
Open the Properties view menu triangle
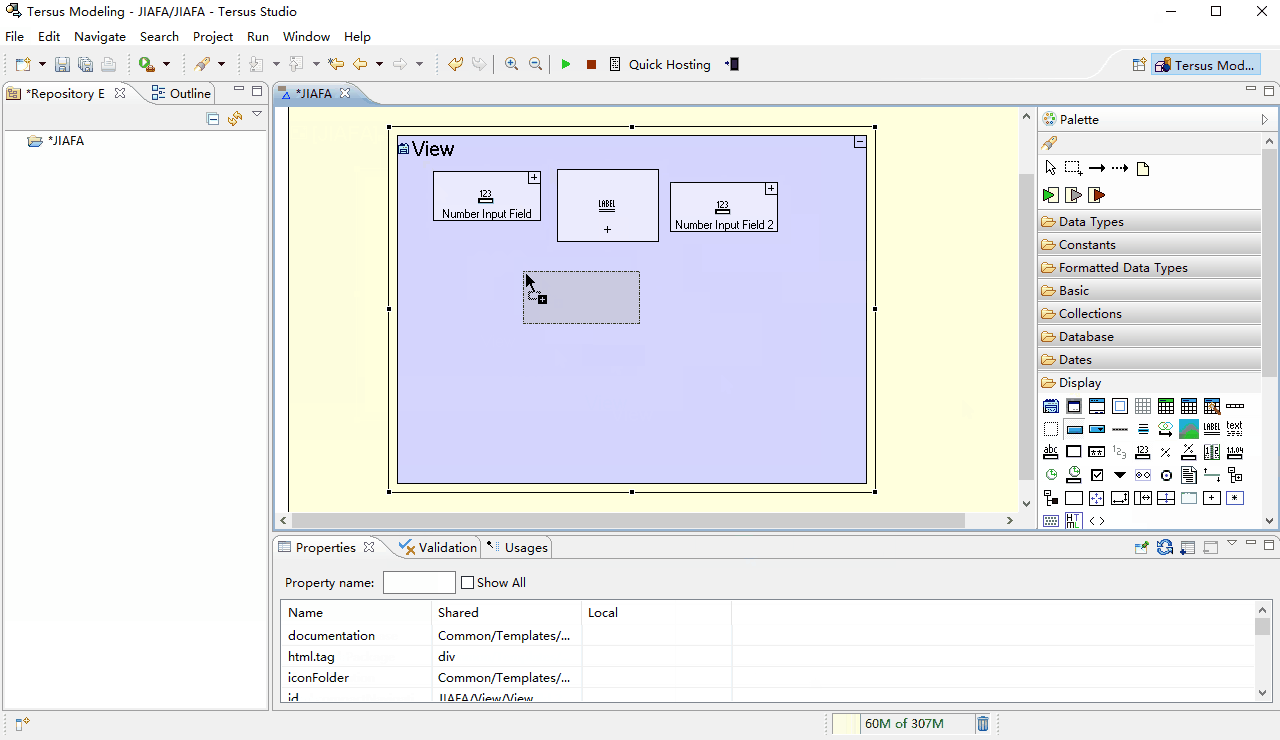1232,543
